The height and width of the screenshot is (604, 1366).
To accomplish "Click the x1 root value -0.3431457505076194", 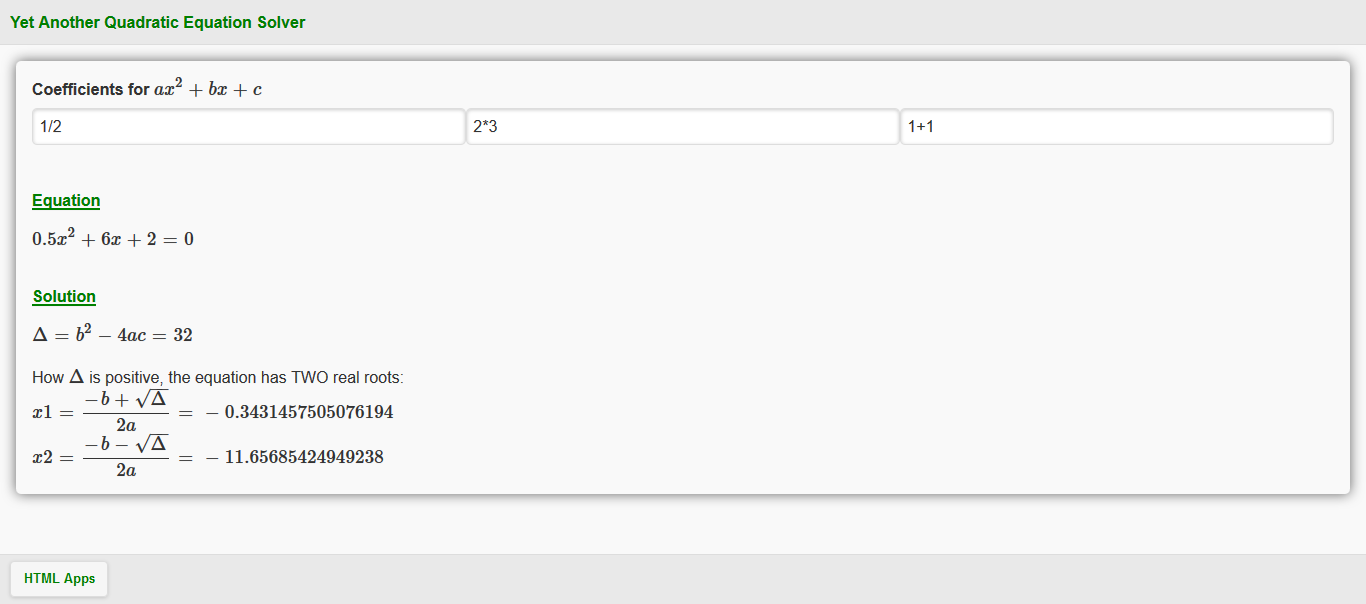I will click(300, 412).
